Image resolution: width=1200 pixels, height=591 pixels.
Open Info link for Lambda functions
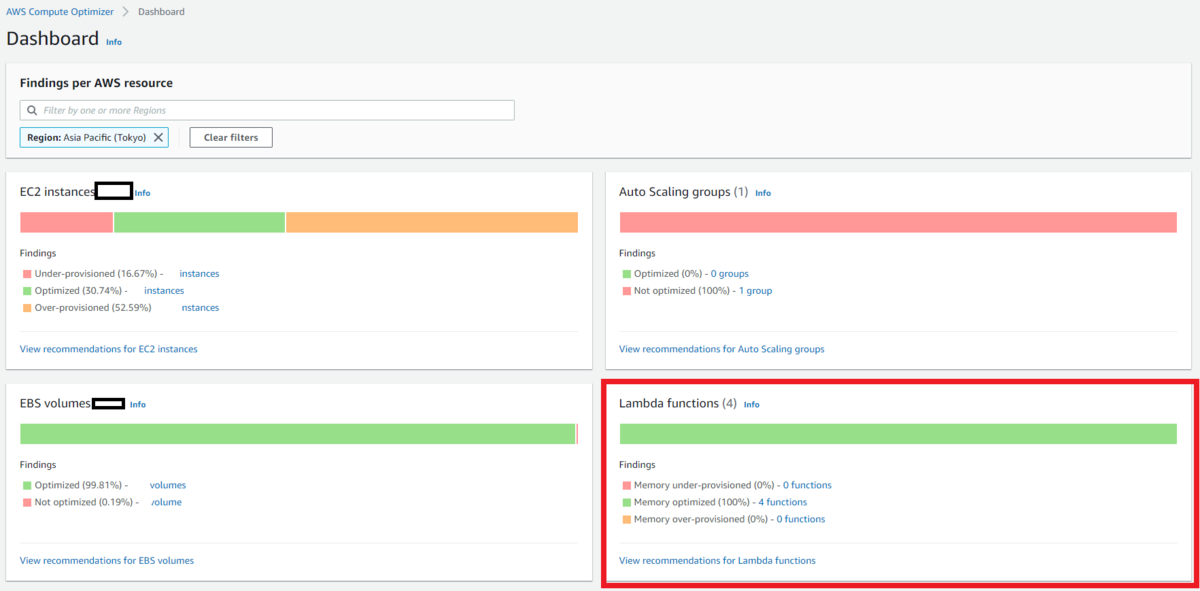point(751,405)
